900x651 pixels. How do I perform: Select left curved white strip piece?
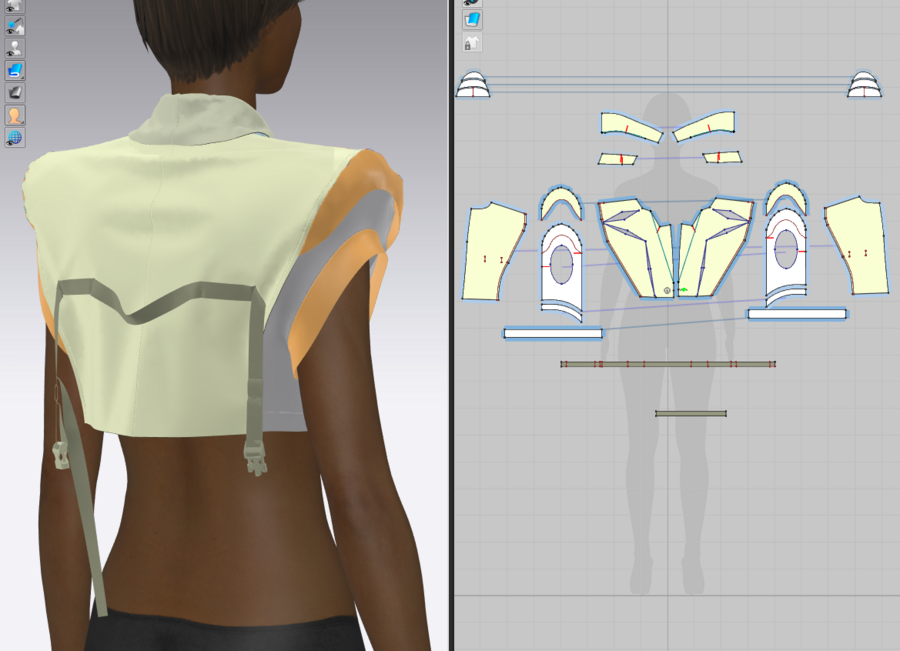(x=562, y=311)
